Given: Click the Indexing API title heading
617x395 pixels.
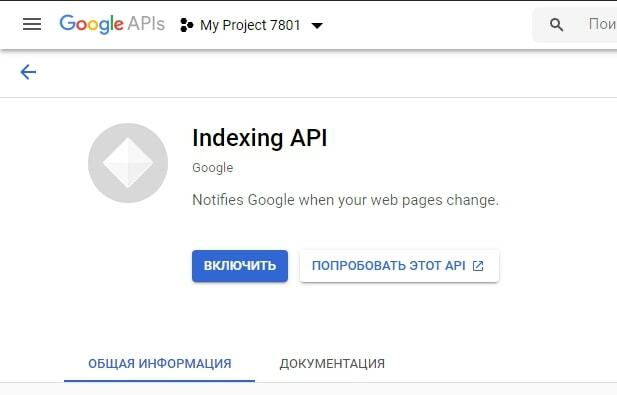Looking at the screenshot, I should [x=260, y=138].
